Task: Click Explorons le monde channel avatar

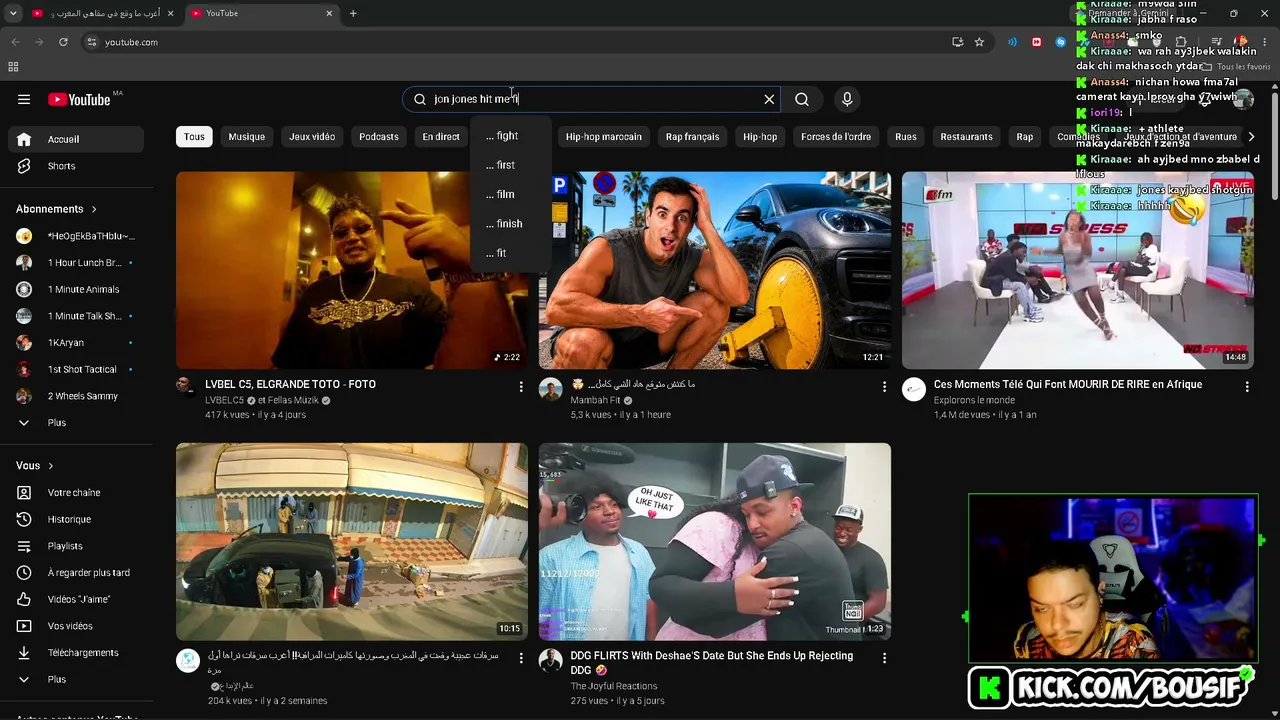Action: pyautogui.click(x=914, y=390)
